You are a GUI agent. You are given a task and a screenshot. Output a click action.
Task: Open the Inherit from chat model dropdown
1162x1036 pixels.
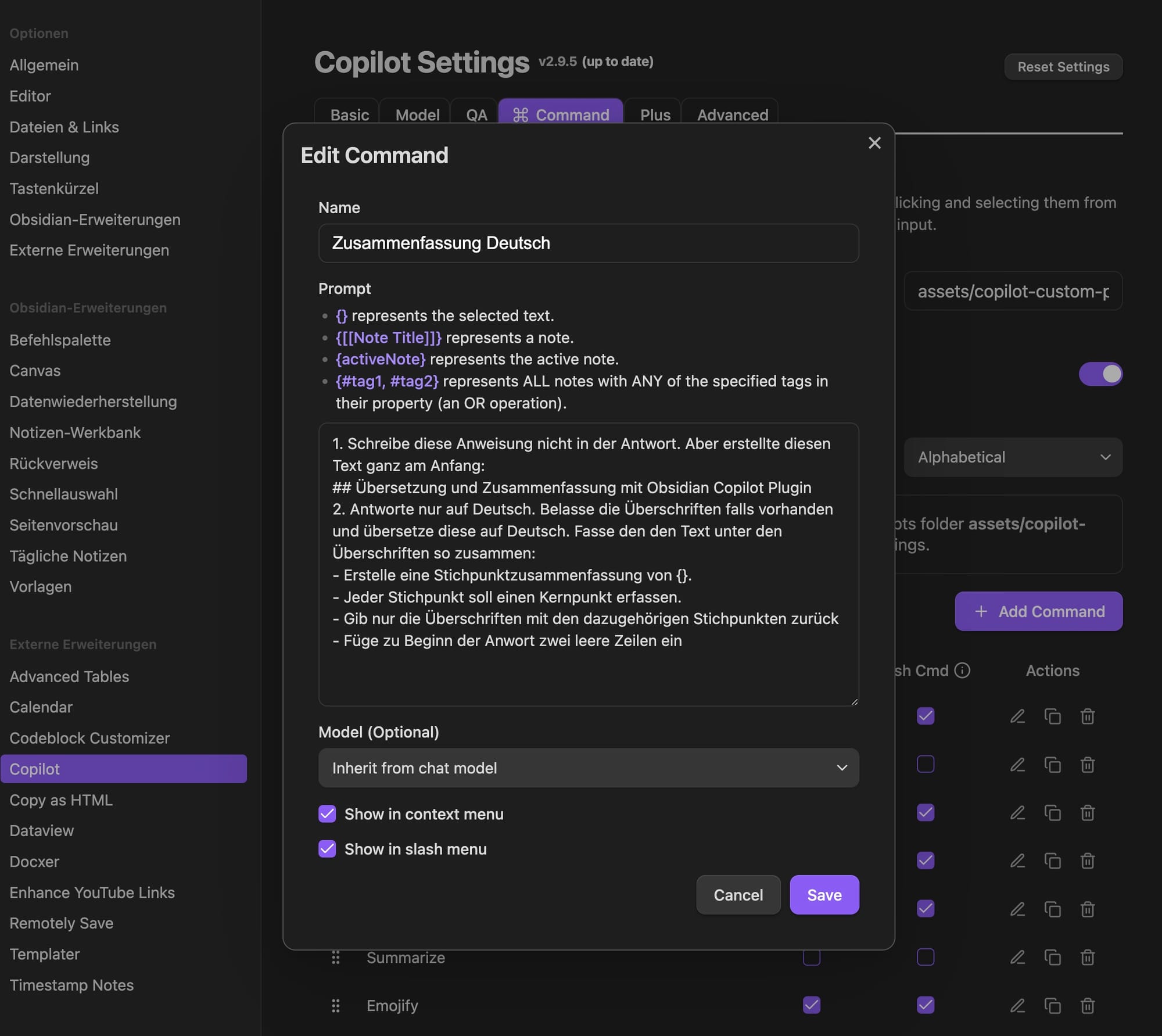[x=589, y=768]
